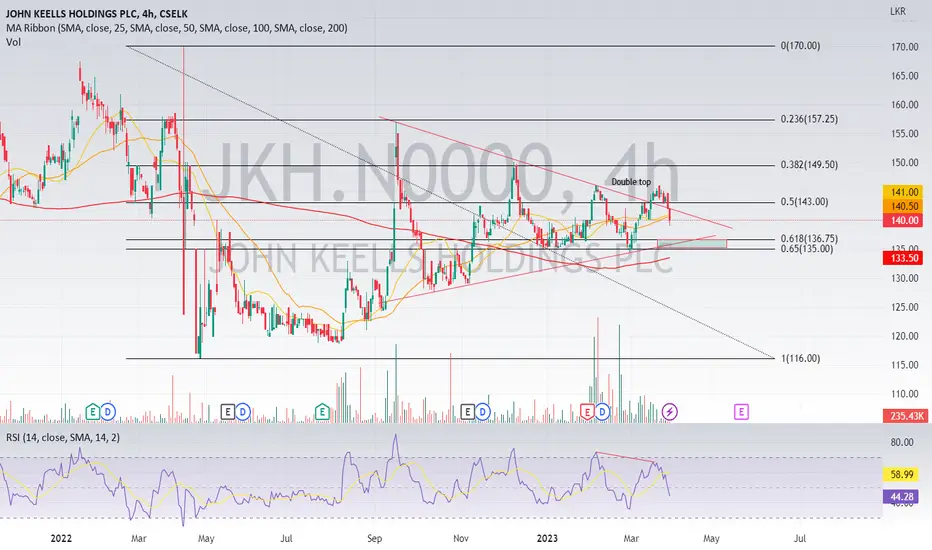
Task: Click the orange 140.50 price tag
Action: (905, 206)
